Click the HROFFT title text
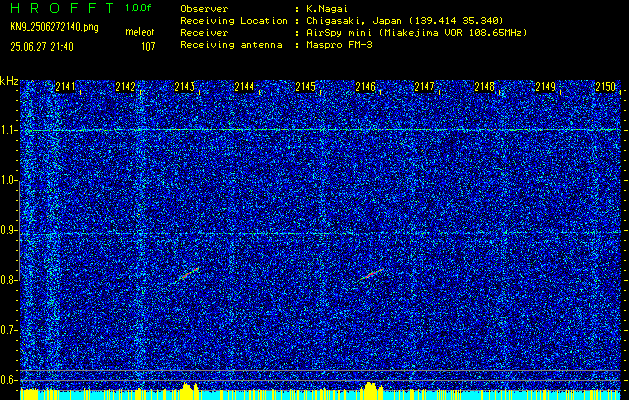629x400 pixels. [62, 8]
